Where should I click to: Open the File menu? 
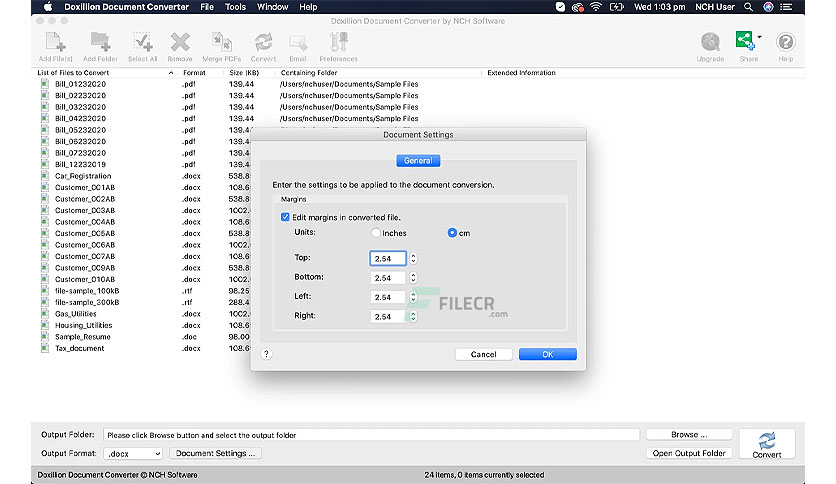point(207,7)
